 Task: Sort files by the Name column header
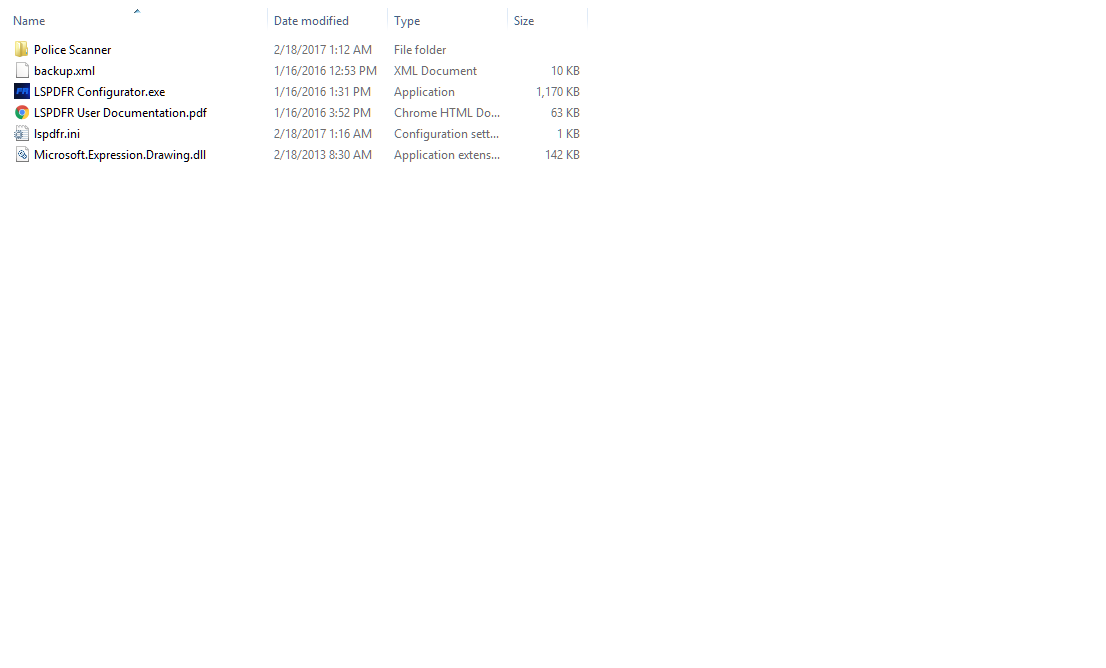(29, 21)
